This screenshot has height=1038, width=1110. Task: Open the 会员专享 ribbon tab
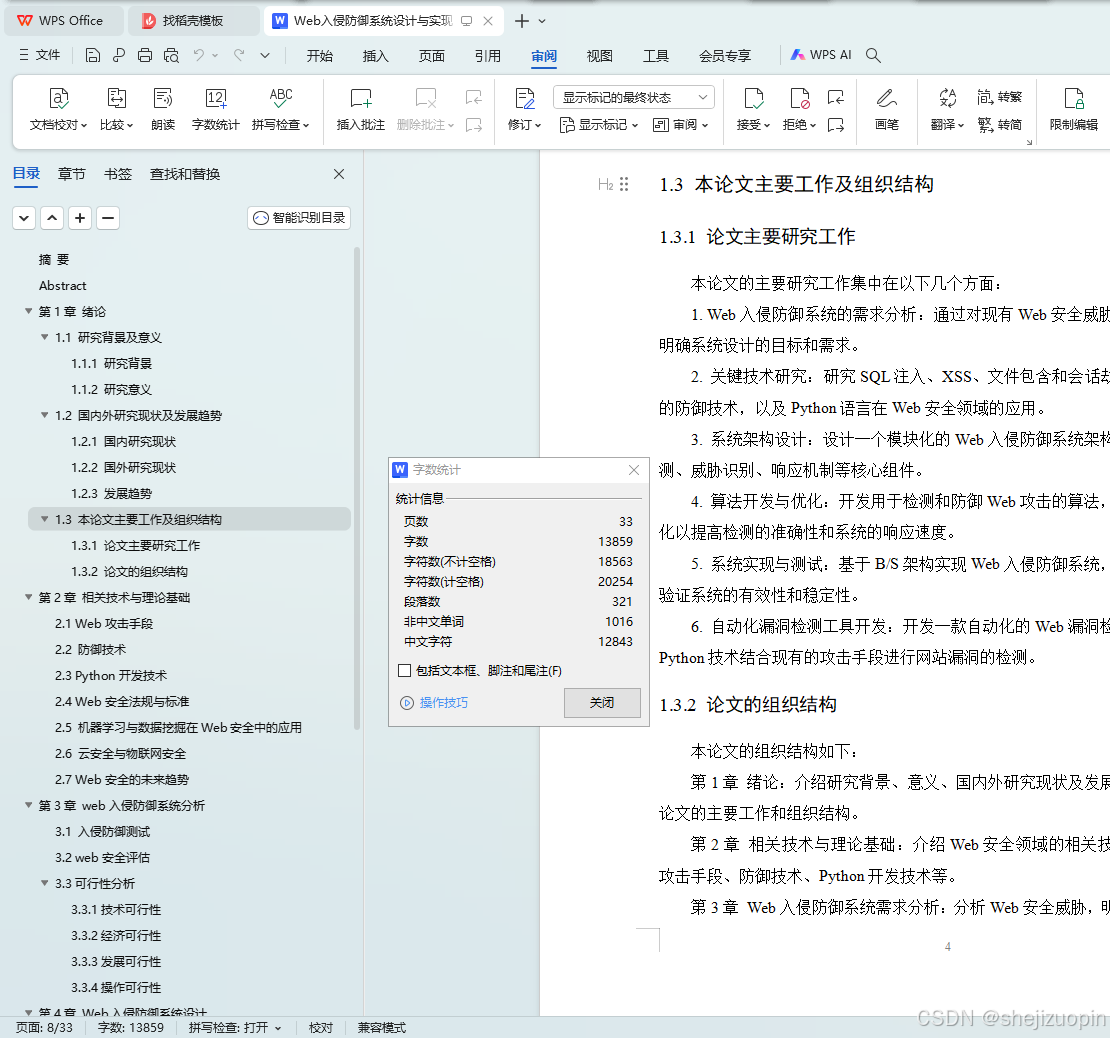point(725,56)
